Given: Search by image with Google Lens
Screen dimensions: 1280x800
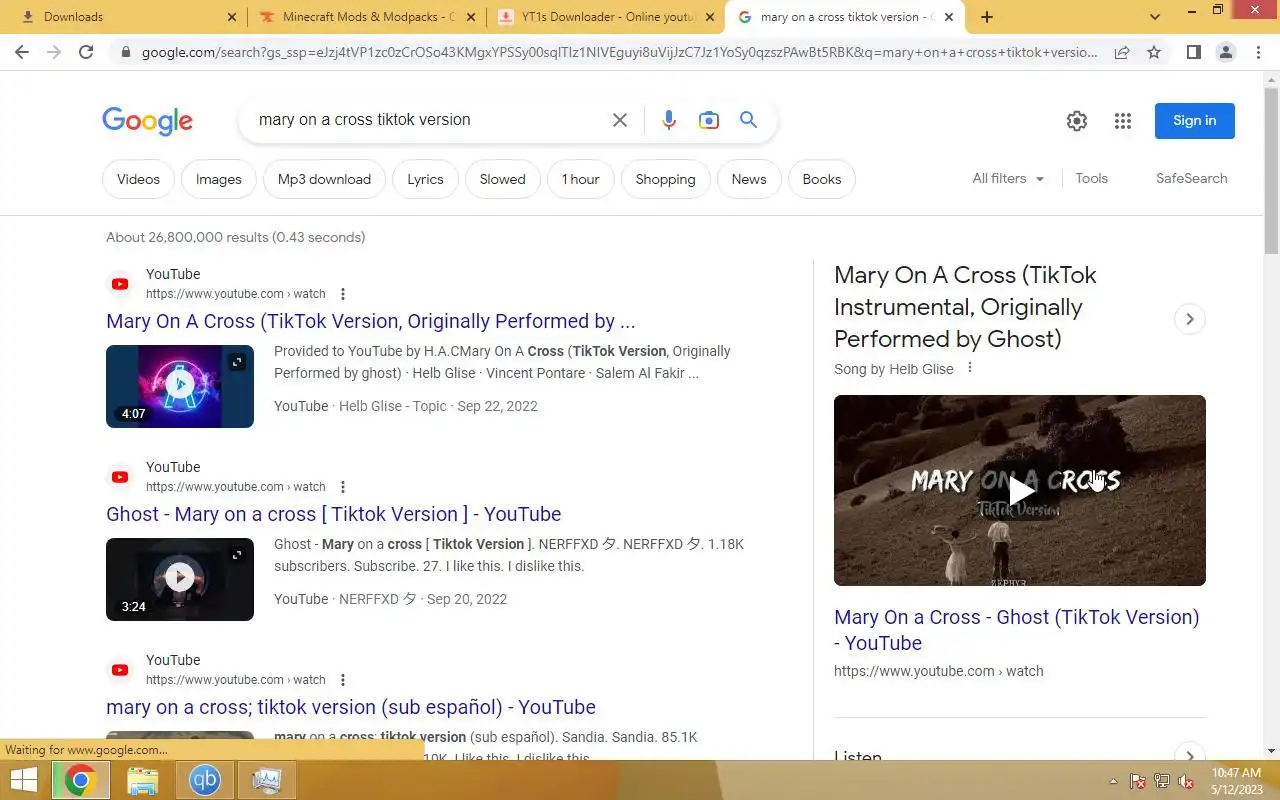Looking at the screenshot, I should coord(709,120).
